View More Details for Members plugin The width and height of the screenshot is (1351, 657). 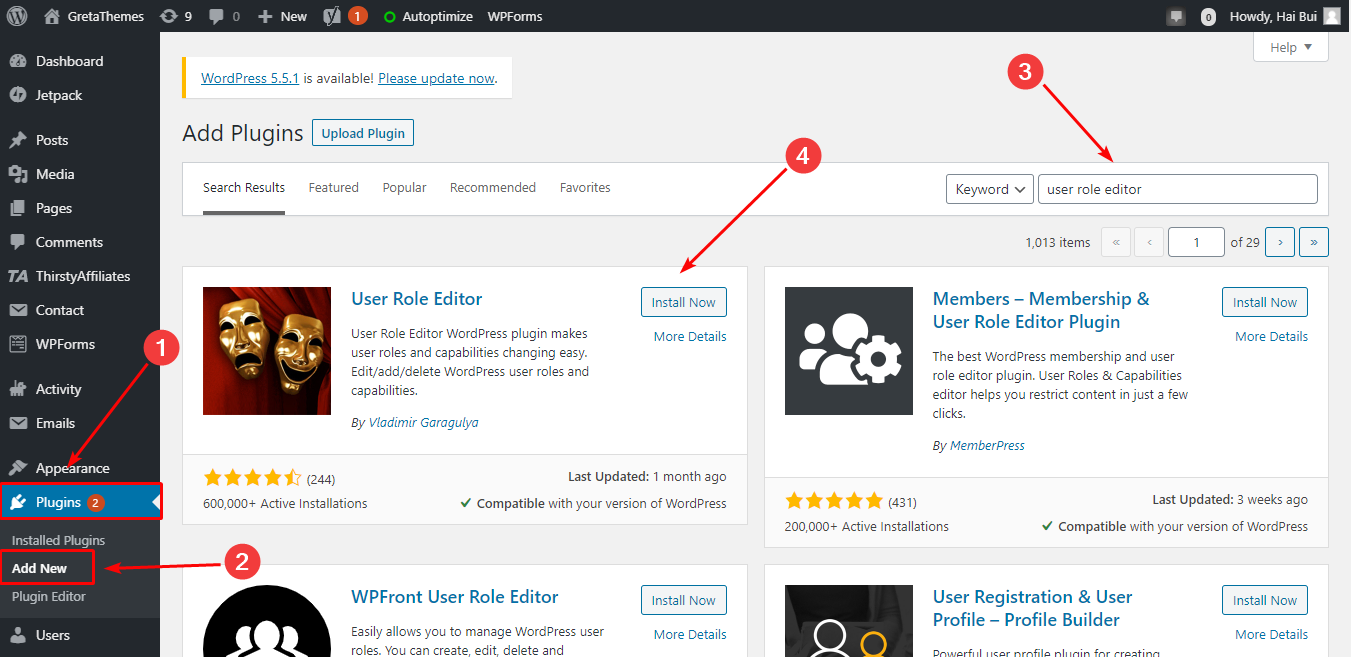(1271, 336)
